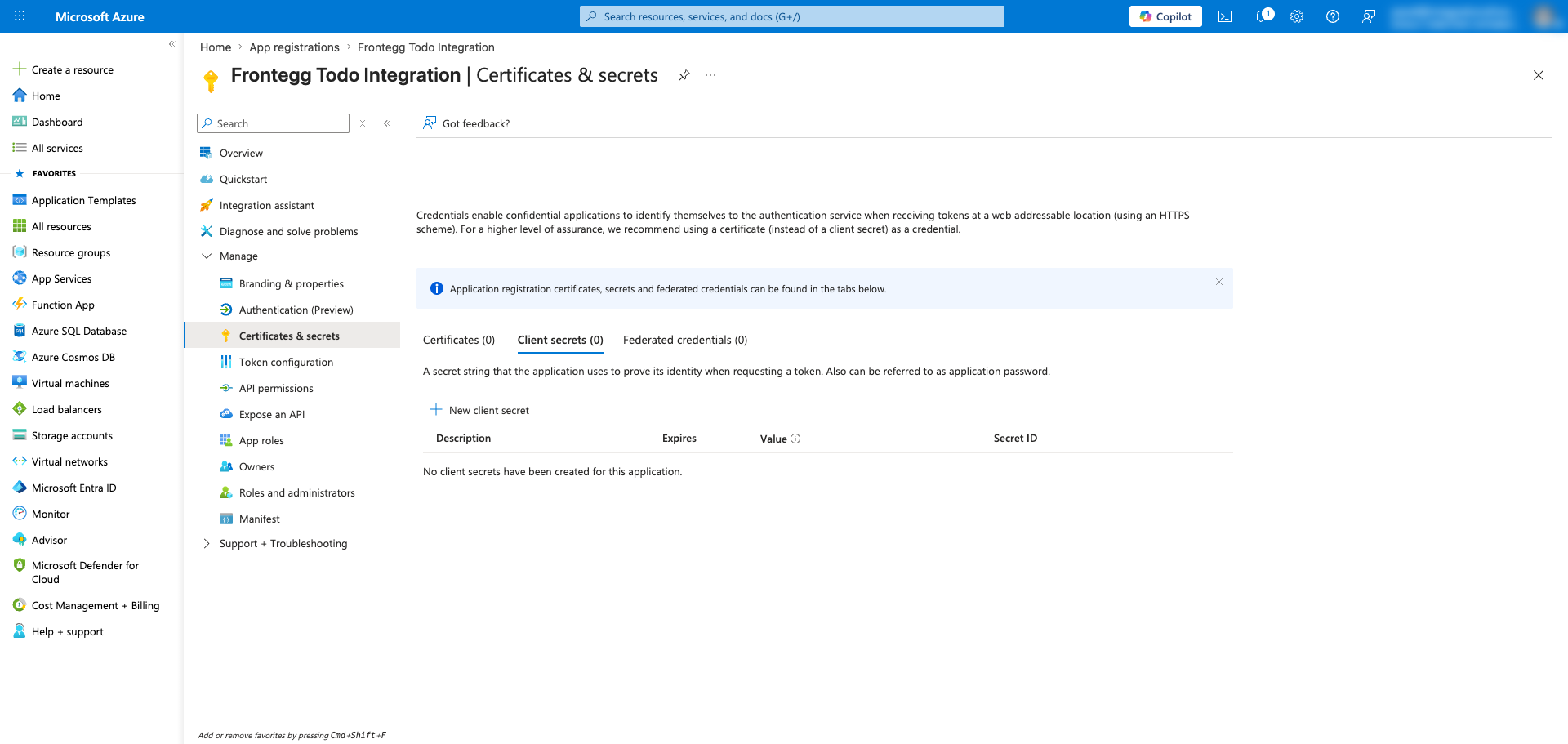
Task: Click Create a resource
Action: (x=64, y=69)
